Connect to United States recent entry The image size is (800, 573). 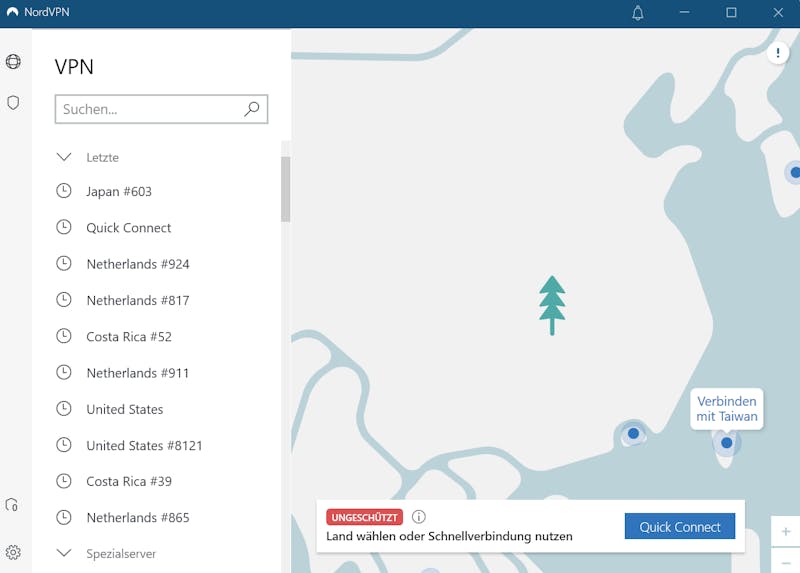click(124, 409)
